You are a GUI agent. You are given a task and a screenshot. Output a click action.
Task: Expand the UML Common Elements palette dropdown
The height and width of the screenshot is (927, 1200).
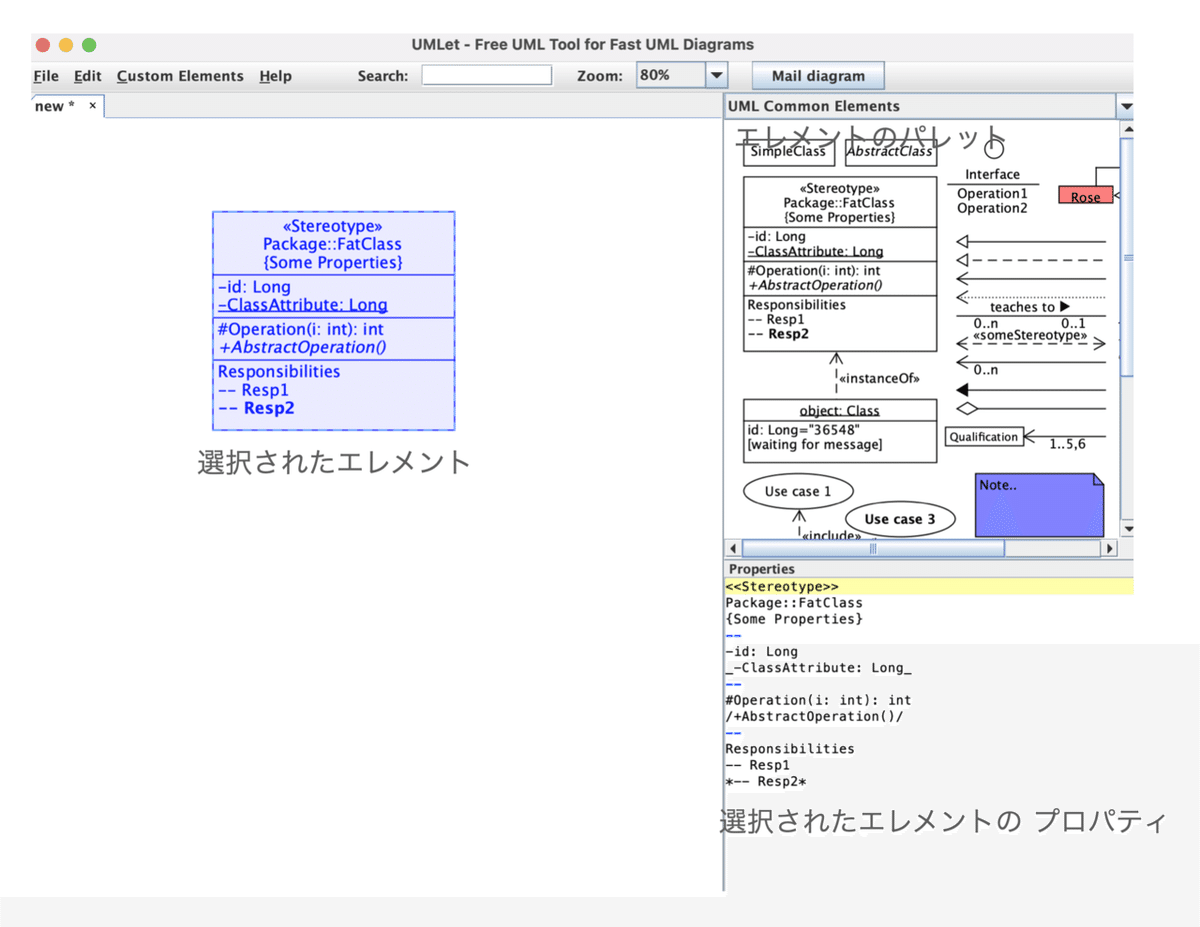pos(1126,106)
